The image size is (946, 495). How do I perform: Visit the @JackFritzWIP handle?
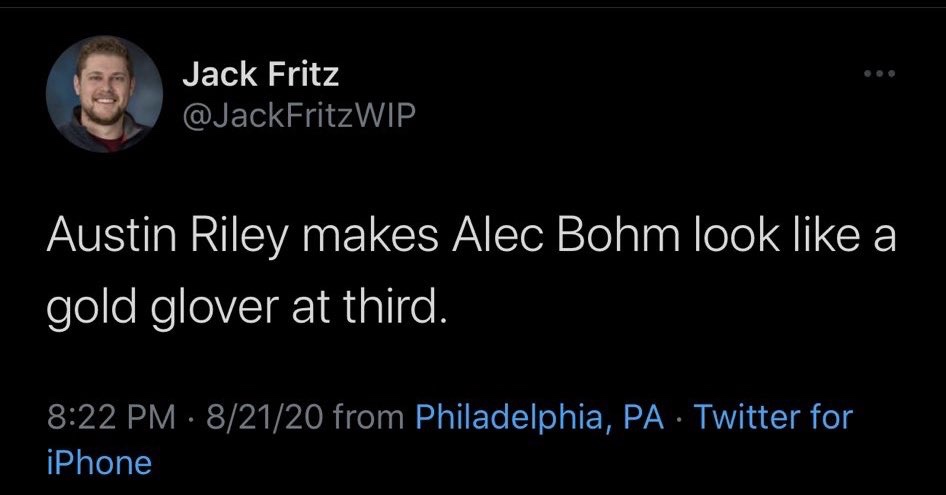[297, 118]
